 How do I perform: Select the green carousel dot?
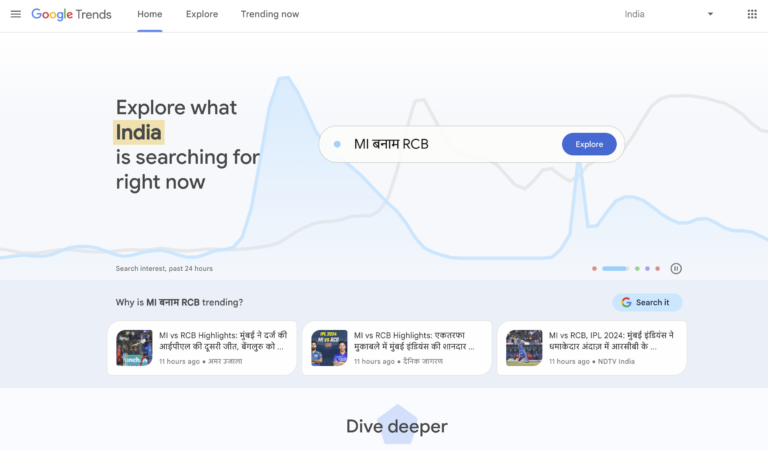coord(637,268)
